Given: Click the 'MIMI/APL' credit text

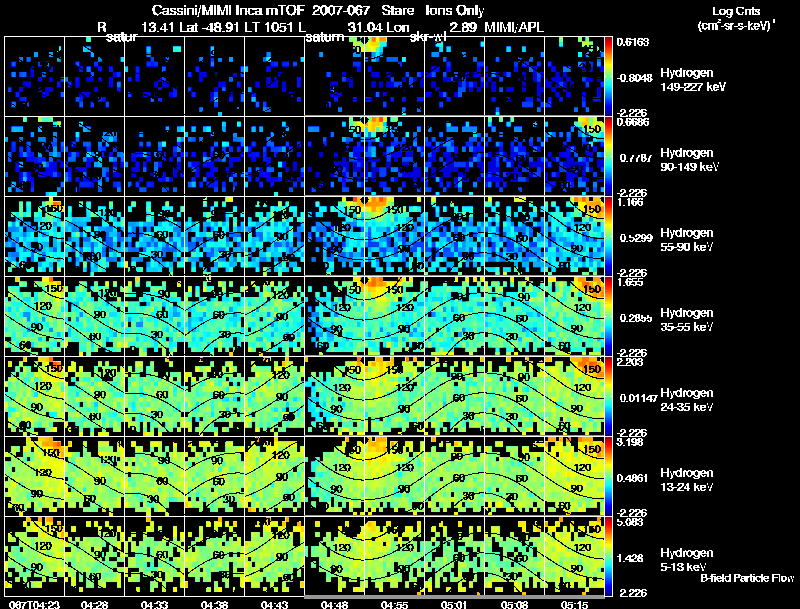Looking at the screenshot, I should tap(514, 27).
